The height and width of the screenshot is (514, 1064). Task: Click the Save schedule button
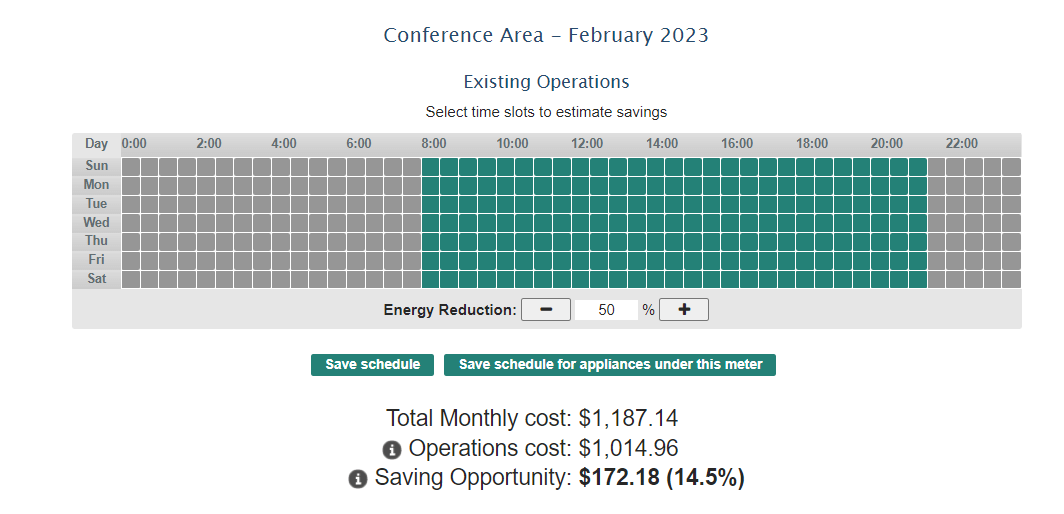(372, 365)
